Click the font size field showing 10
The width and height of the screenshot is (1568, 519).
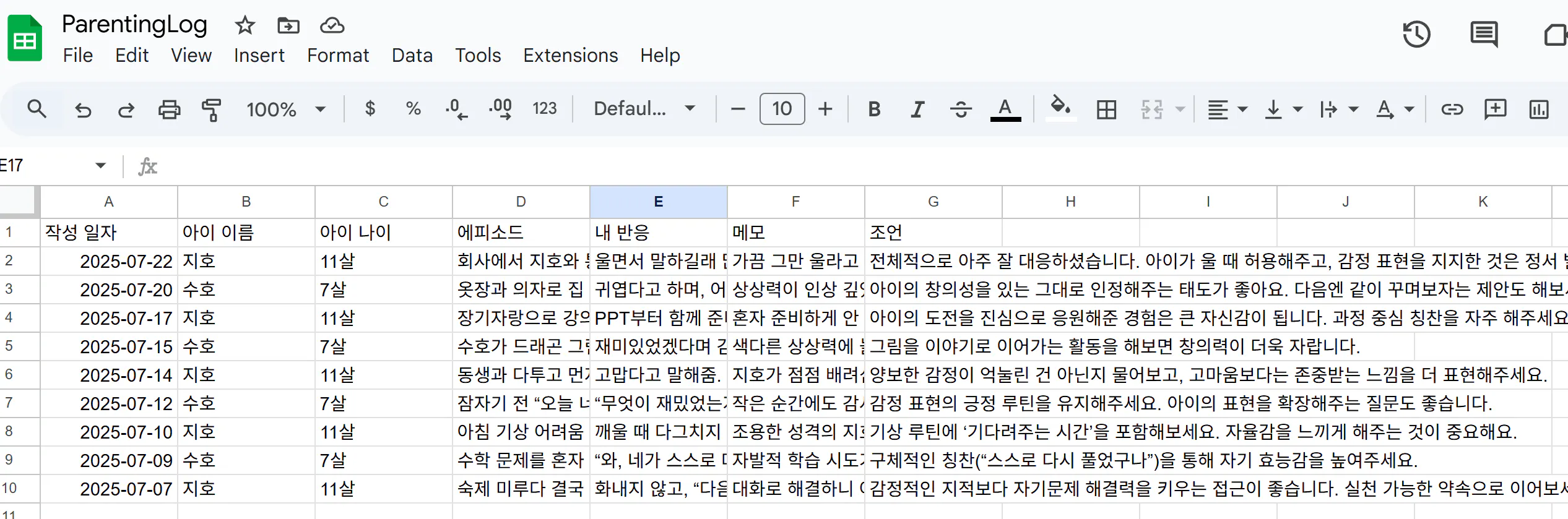(782, 109)
